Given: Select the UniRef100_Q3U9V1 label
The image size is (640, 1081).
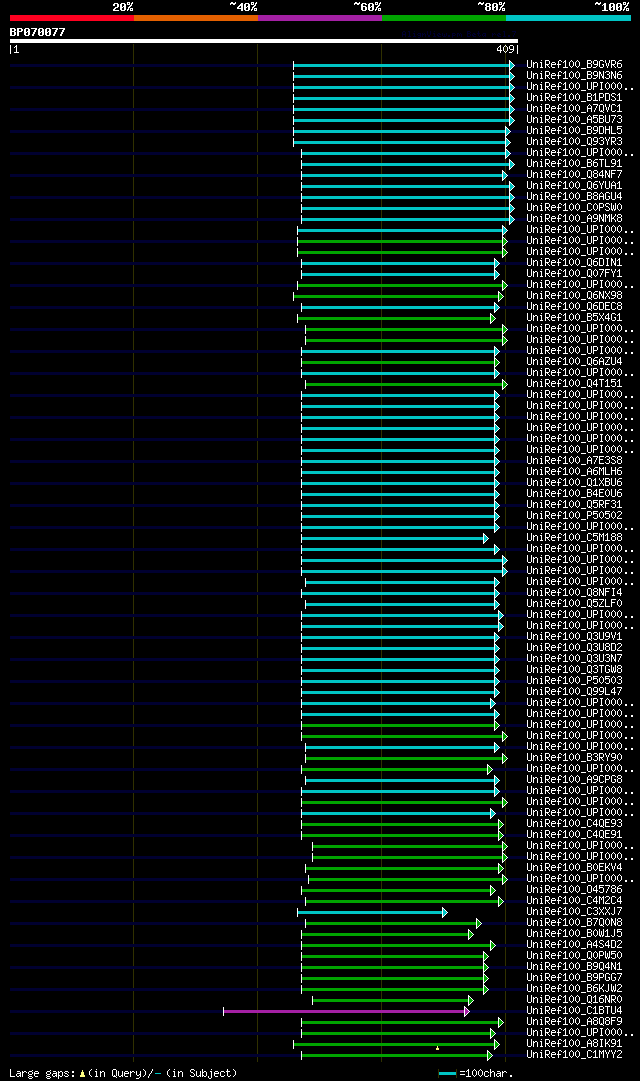Looking at the screenshot, I should (574, 636).
